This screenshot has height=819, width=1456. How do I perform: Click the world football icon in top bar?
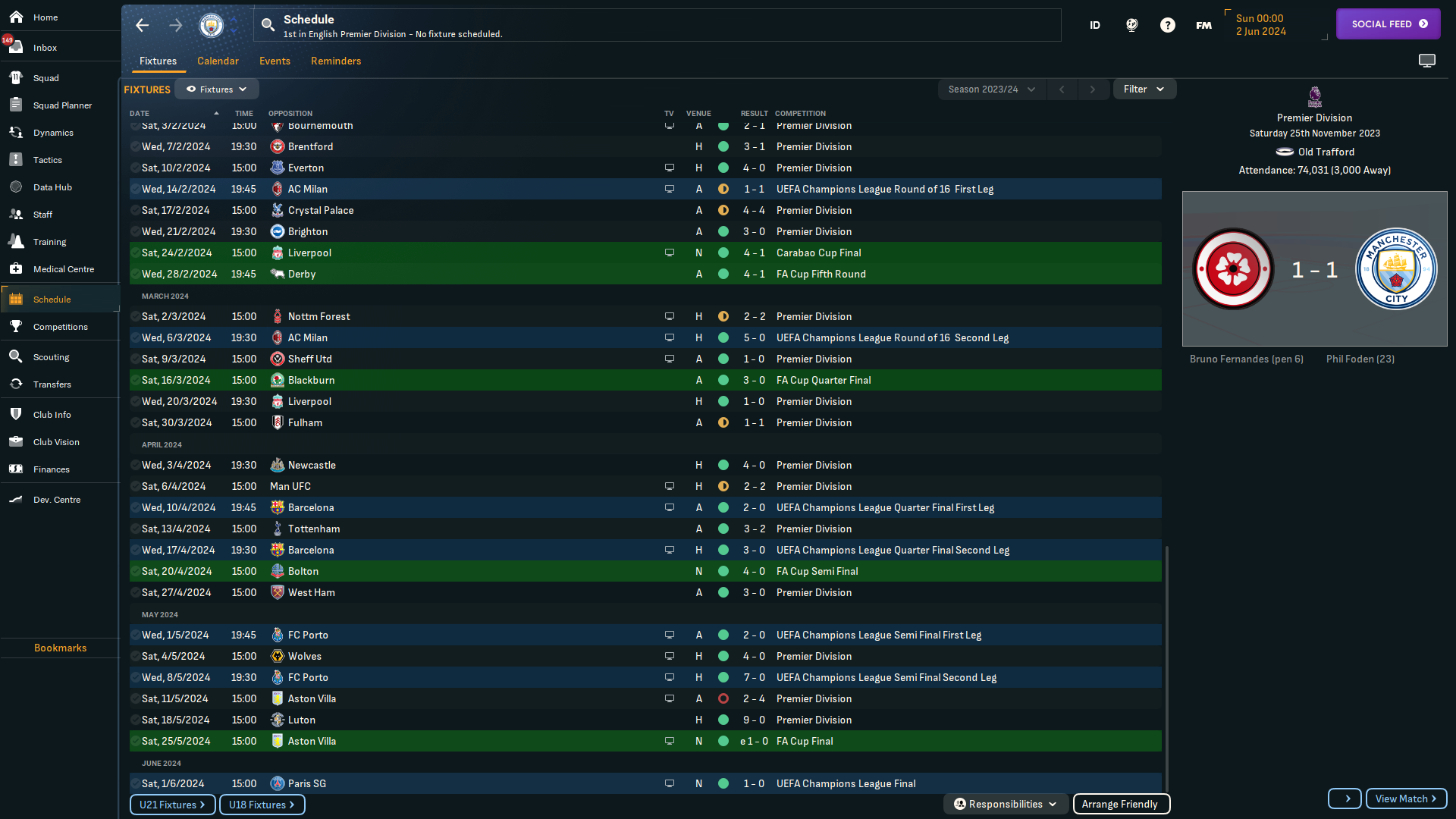point(1131,25)
